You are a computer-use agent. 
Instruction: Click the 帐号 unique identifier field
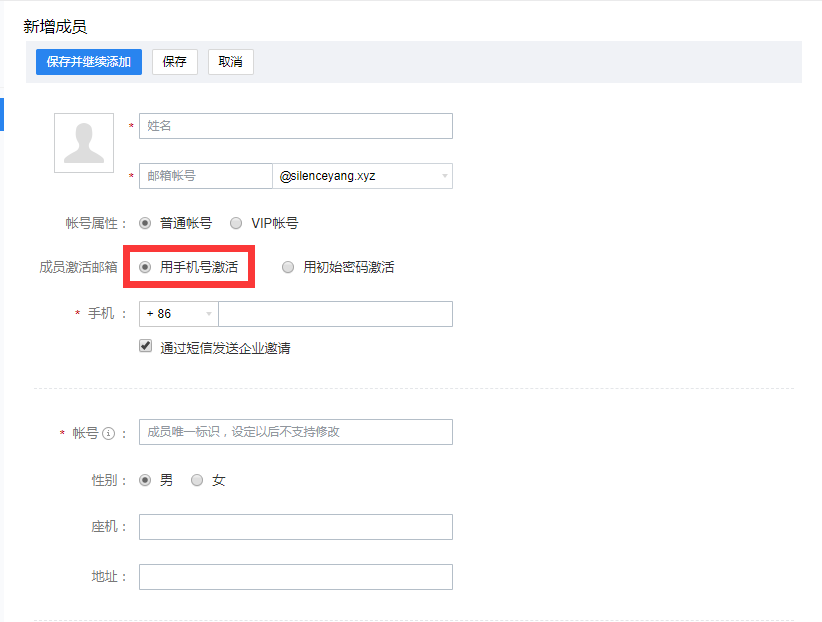click(x=295, y=431)
